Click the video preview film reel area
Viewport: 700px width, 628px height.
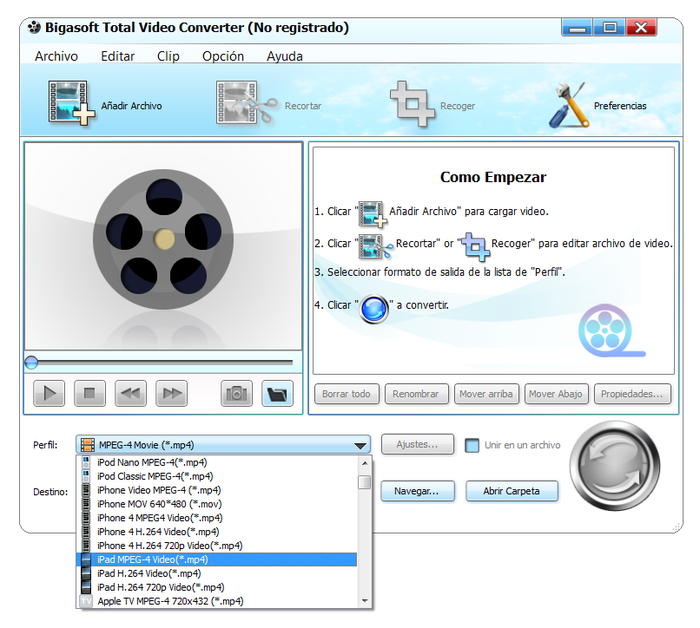163,246
